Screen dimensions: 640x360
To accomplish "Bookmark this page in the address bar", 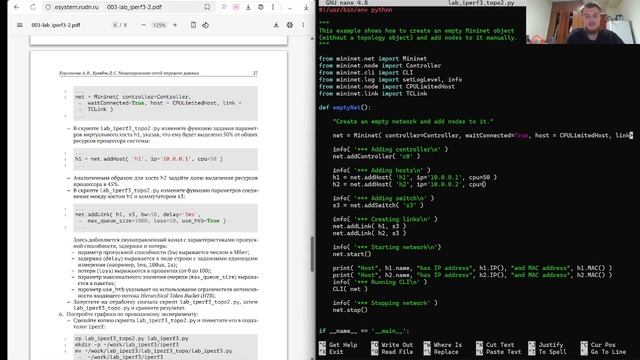I will coord(207,7).
